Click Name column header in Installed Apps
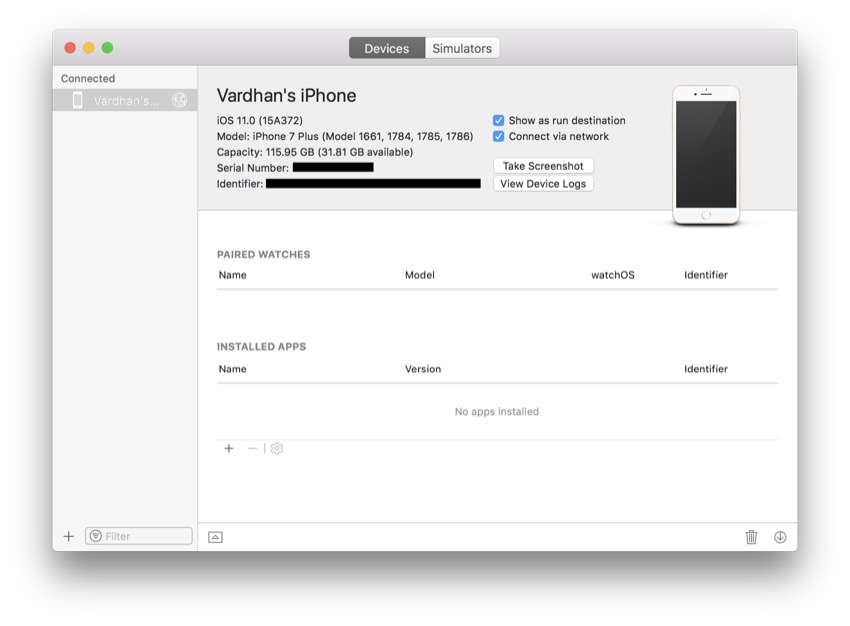This screenshot has width=850, height=626. pos(233,369)
